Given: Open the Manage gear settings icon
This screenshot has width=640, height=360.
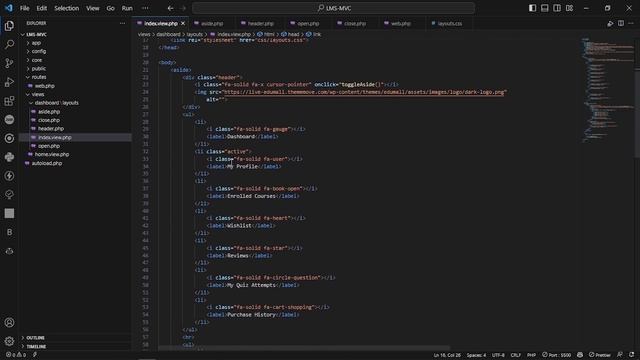Looking at the screenshot, I should tap(9, 341).
